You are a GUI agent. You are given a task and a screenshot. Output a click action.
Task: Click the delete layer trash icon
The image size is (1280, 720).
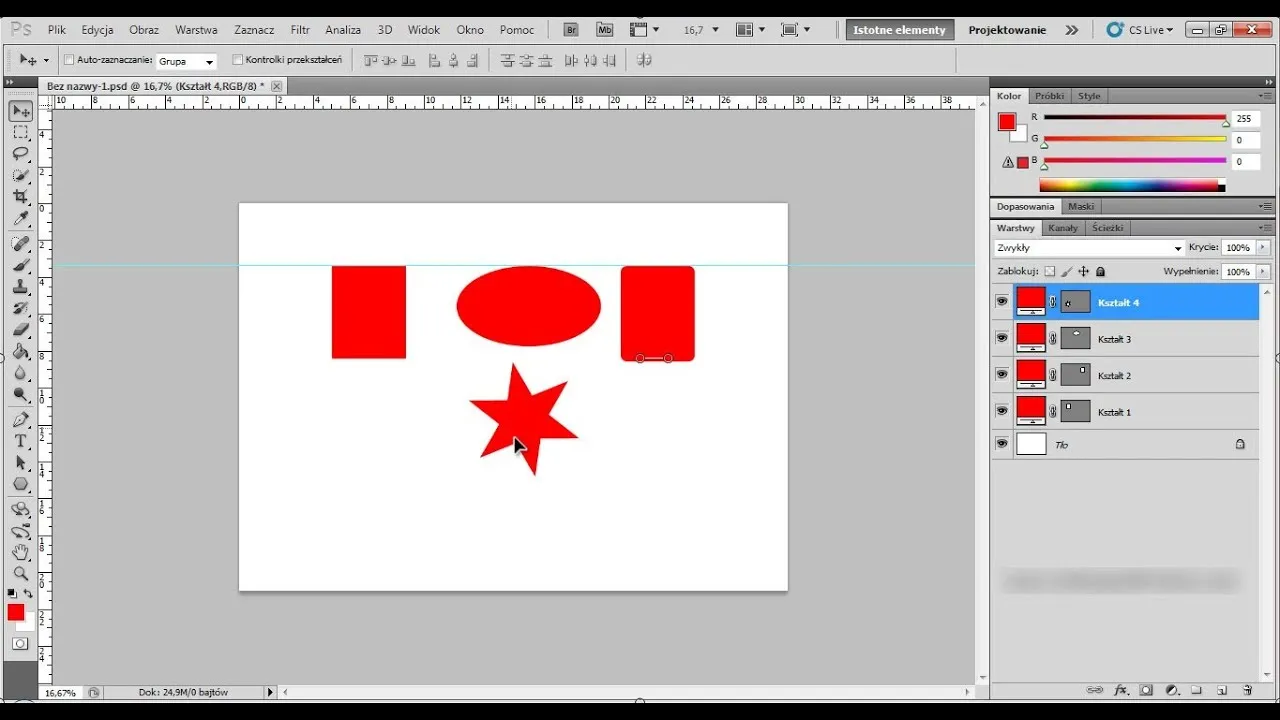point(1247,690)
